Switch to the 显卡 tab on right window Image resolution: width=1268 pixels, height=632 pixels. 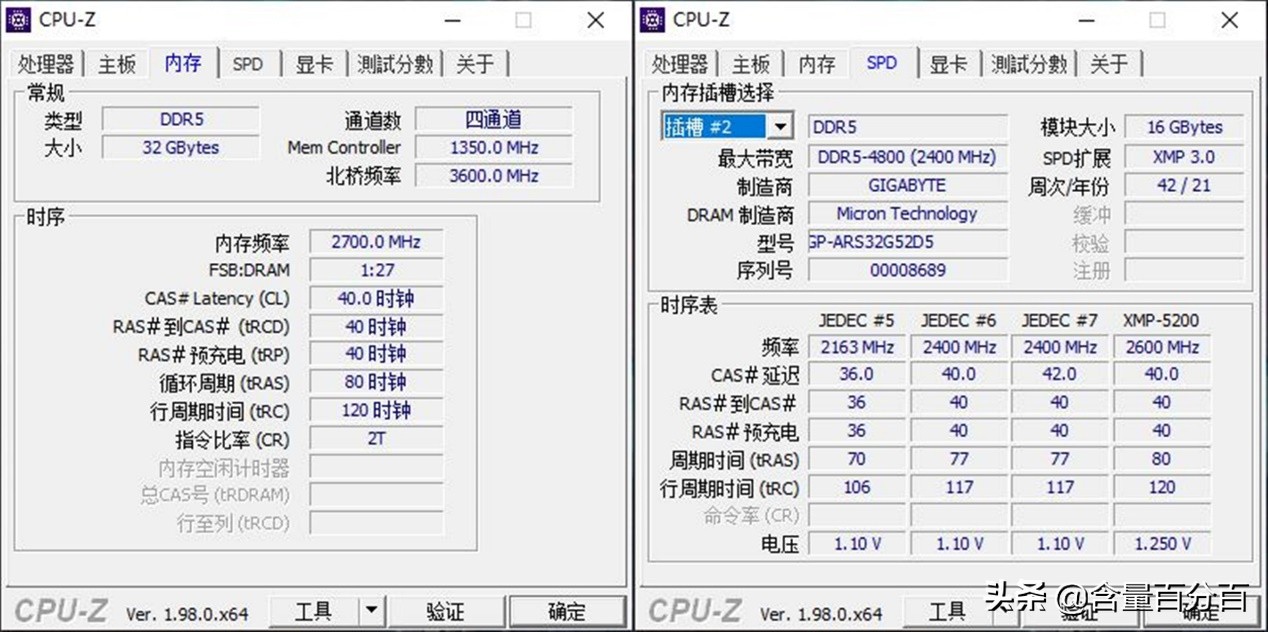948,62
